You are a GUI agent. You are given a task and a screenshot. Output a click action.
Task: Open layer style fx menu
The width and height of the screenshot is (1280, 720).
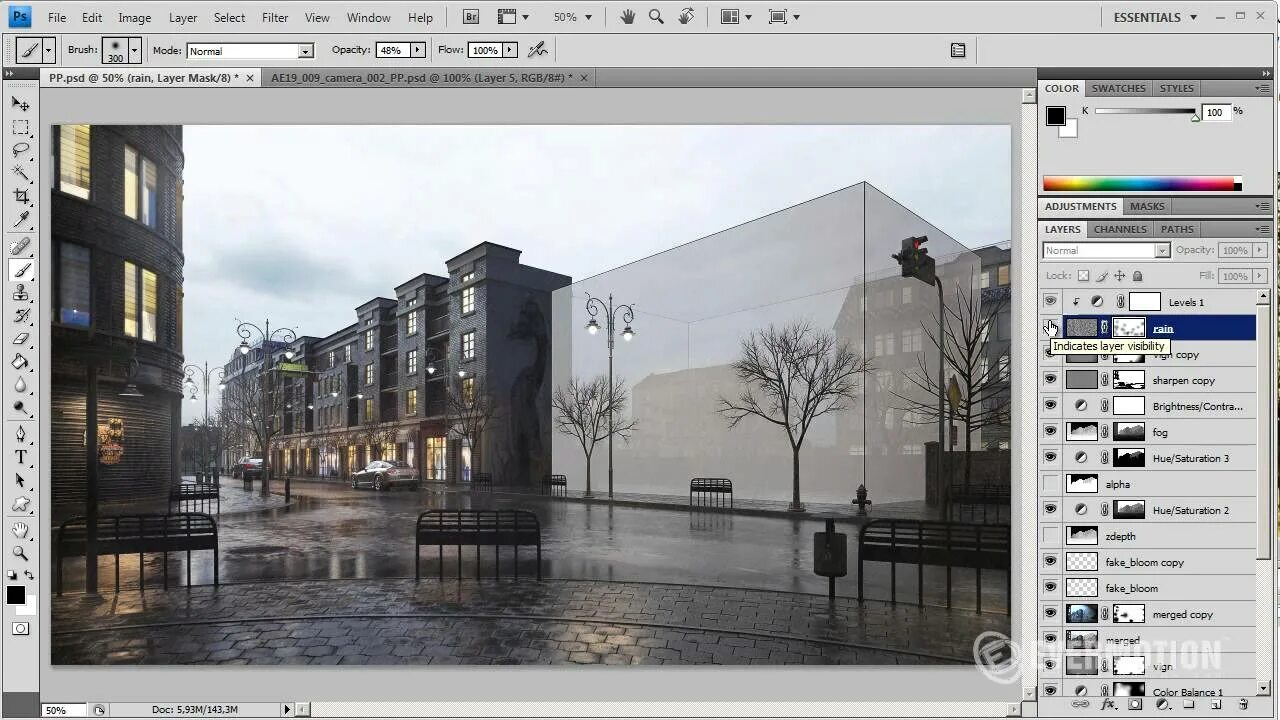point(1108,705)
